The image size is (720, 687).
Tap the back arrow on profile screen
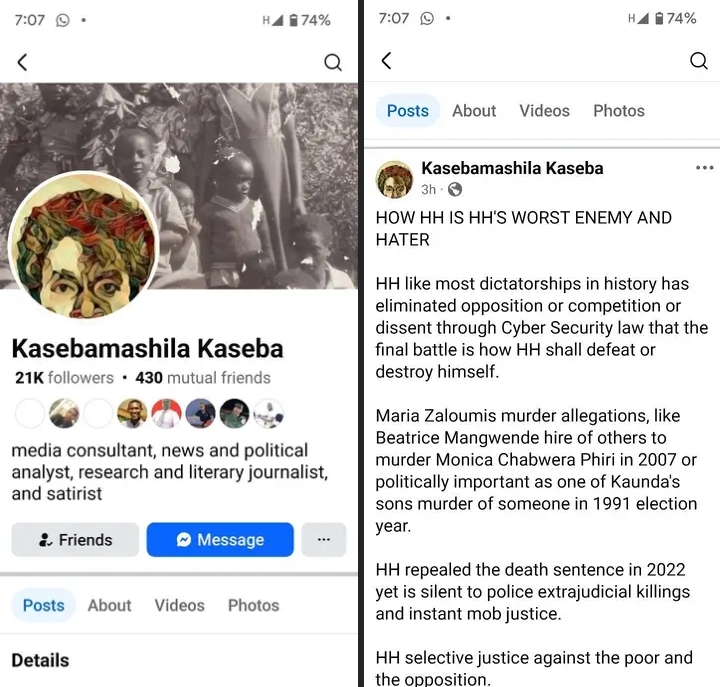coord(23,62)
